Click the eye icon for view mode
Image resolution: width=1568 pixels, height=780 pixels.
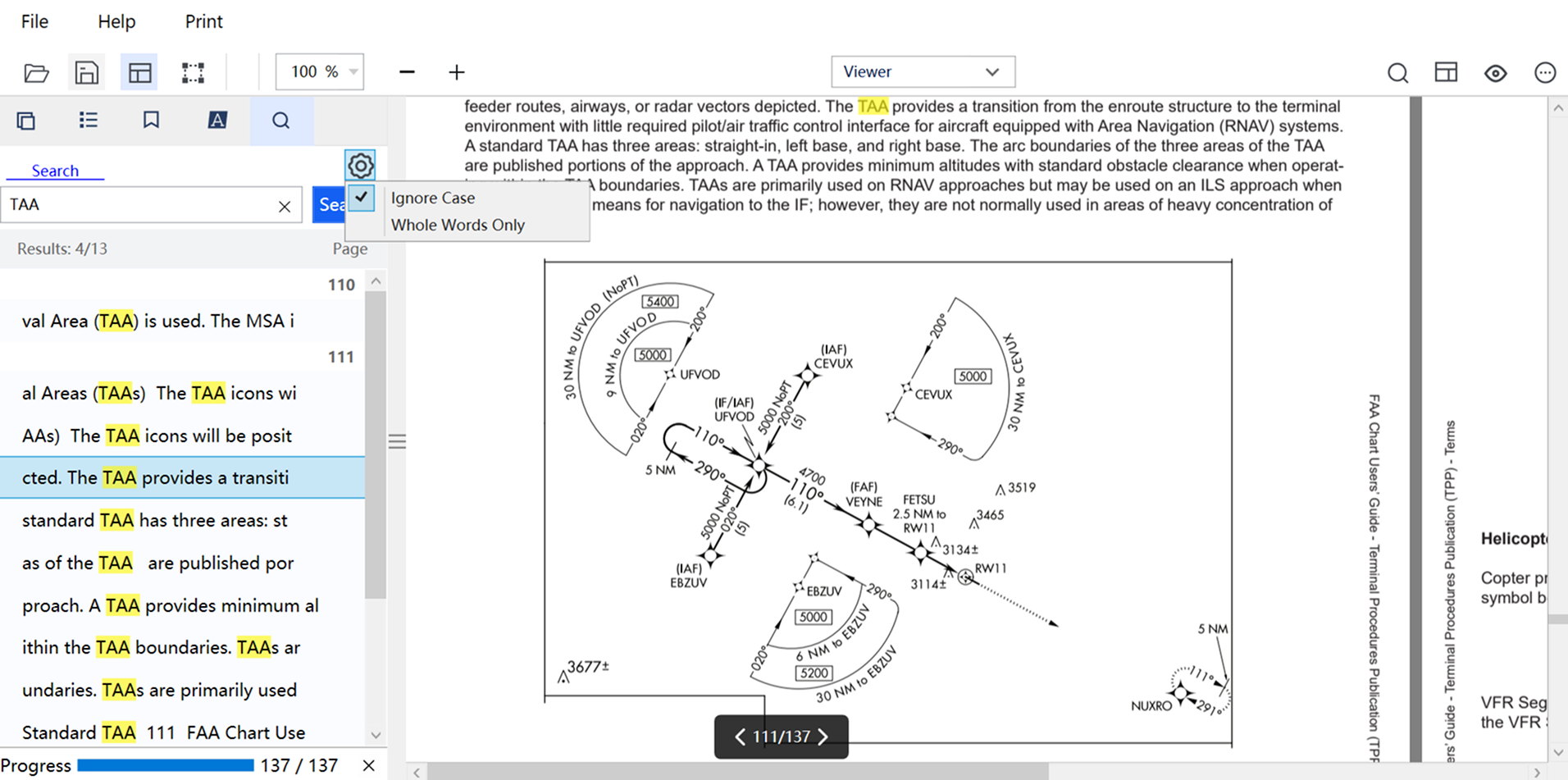click(1495, 73)
